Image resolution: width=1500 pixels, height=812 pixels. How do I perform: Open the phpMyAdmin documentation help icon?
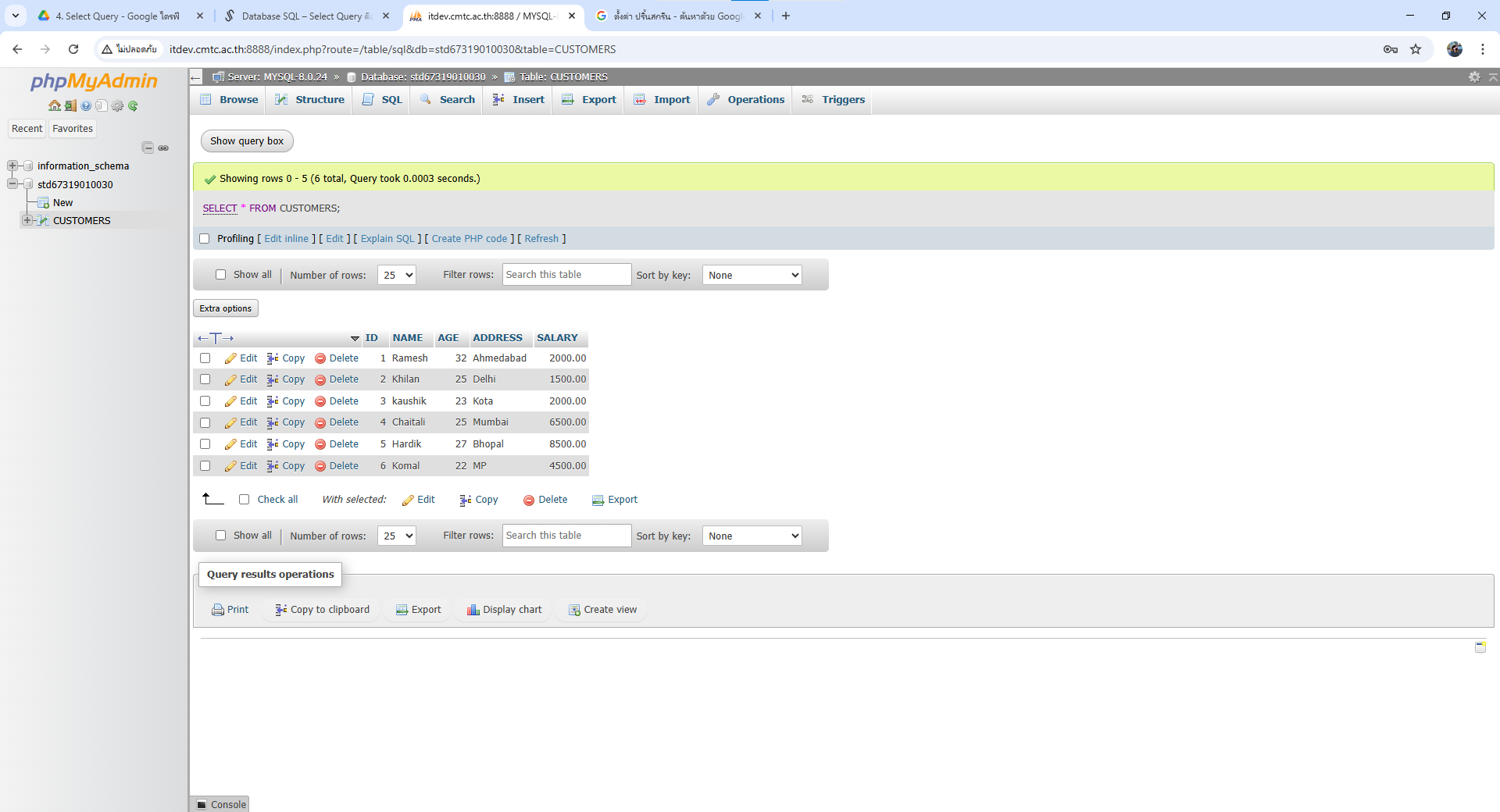(x=86, y=105)
